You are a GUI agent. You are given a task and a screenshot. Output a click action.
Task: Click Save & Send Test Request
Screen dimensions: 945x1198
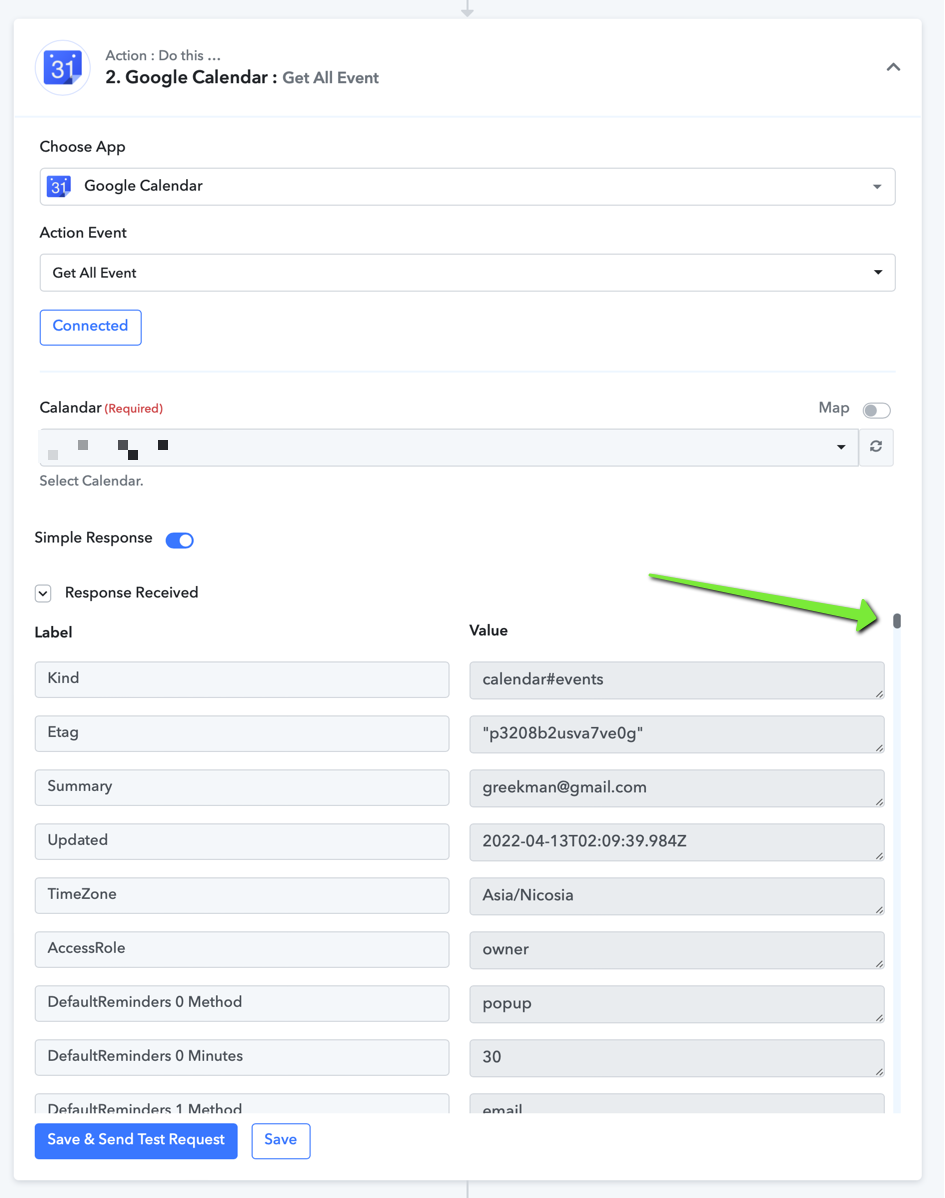(136, 1141)
